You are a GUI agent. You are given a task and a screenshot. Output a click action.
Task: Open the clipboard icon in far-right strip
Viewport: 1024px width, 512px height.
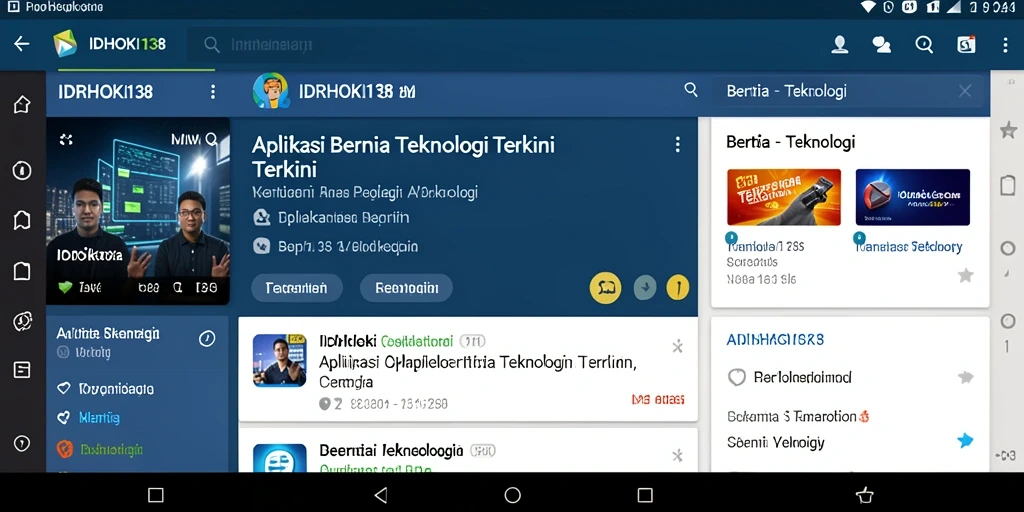[x=1008, y=185]
